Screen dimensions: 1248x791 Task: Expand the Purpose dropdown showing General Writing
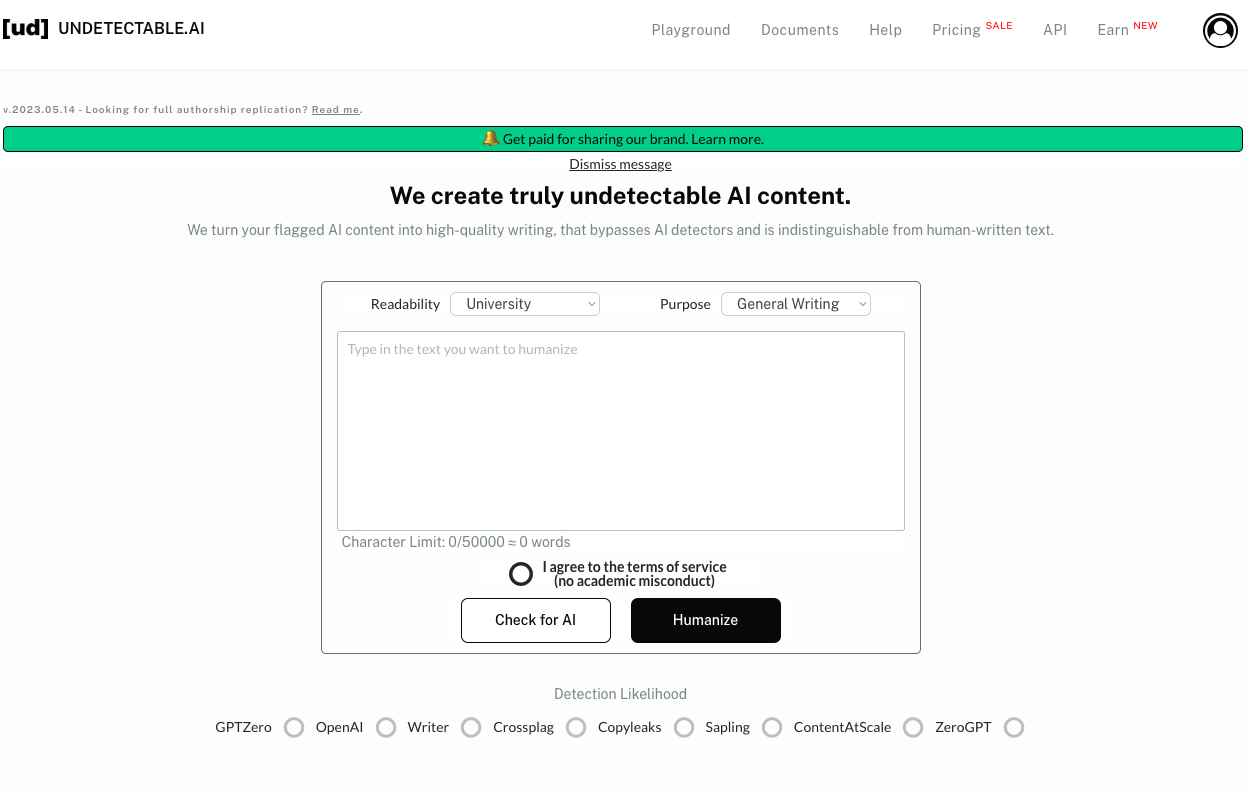pyautogui.click(x=796, y=304)
